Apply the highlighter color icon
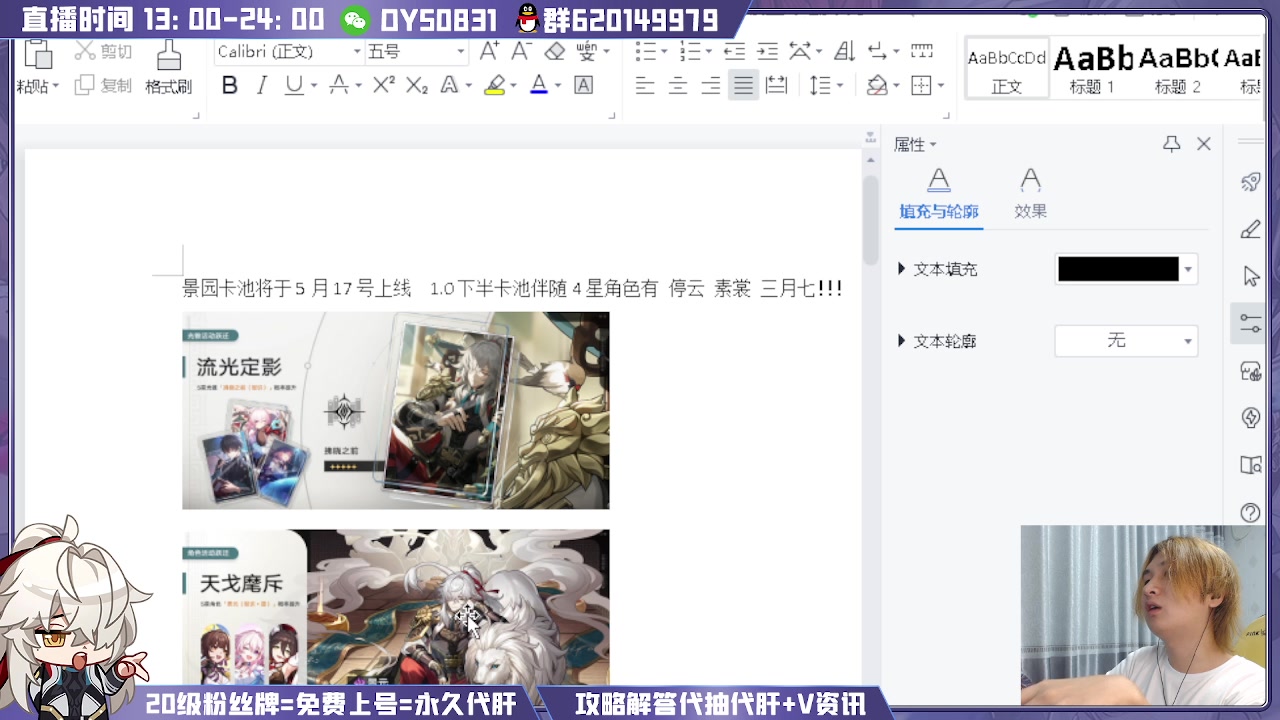Image resolution: width=1280 pixels, height=720 pixels. pos(494,86)
